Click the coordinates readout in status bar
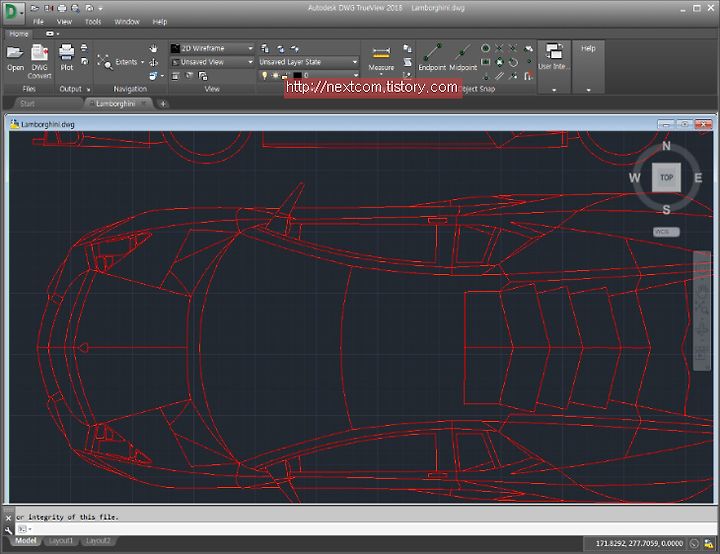The image size is (720, 554). 639,543
